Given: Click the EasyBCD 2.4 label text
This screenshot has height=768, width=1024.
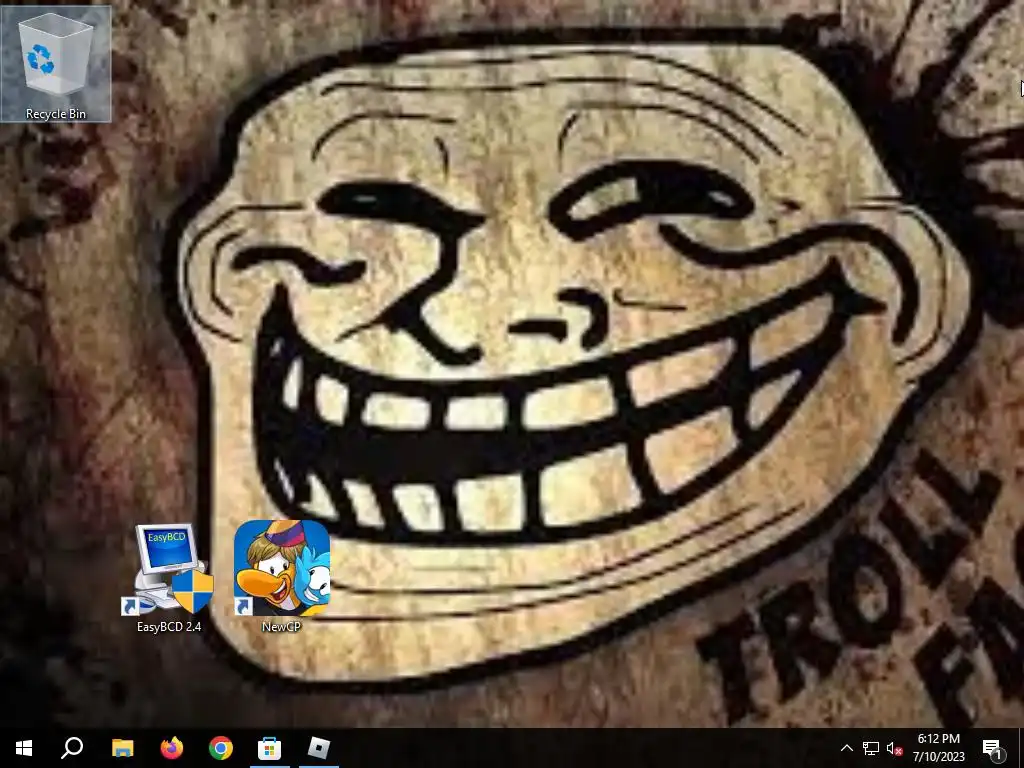Looking at the screenshot, I should (168, 626).
